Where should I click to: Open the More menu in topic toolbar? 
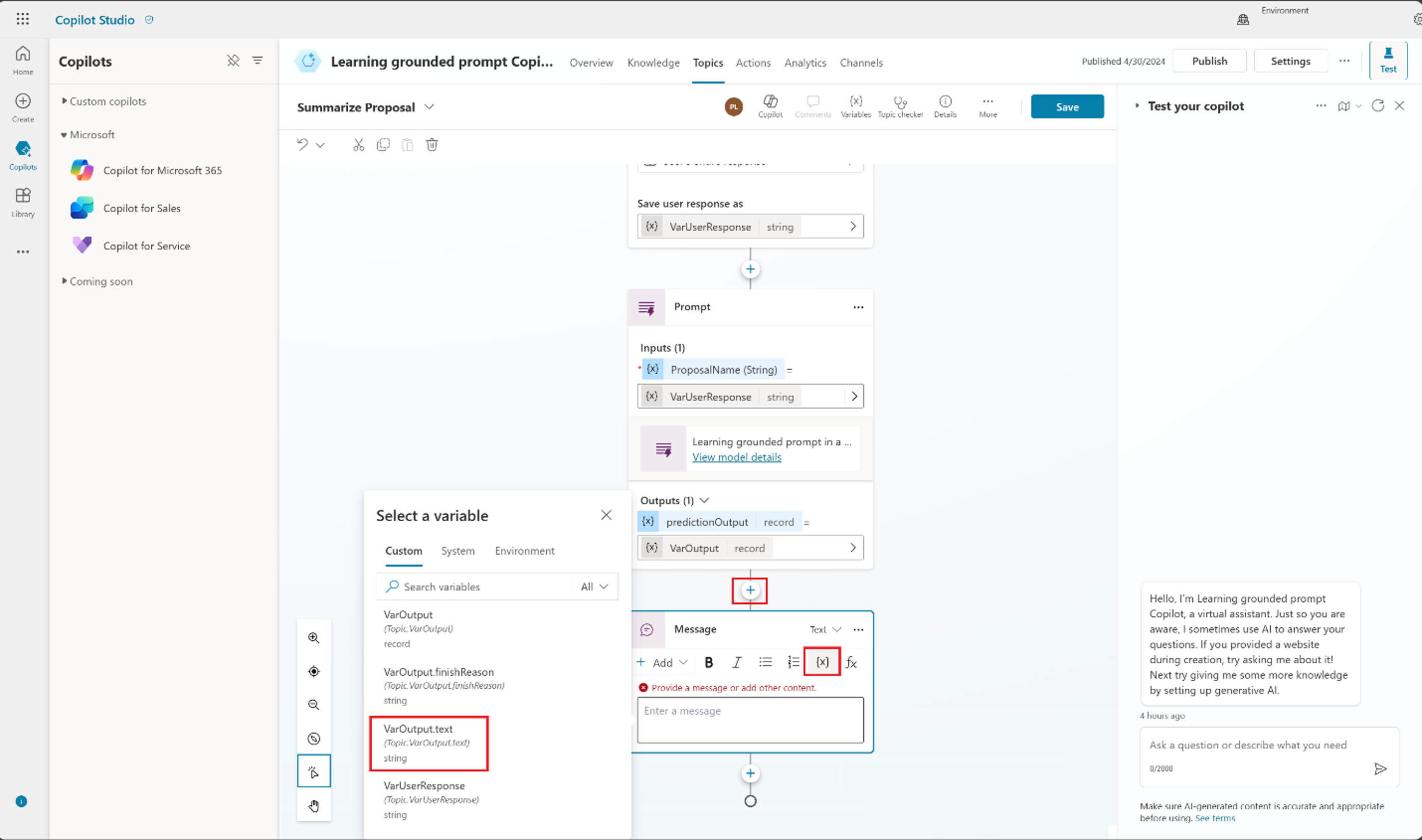(988, 106)
